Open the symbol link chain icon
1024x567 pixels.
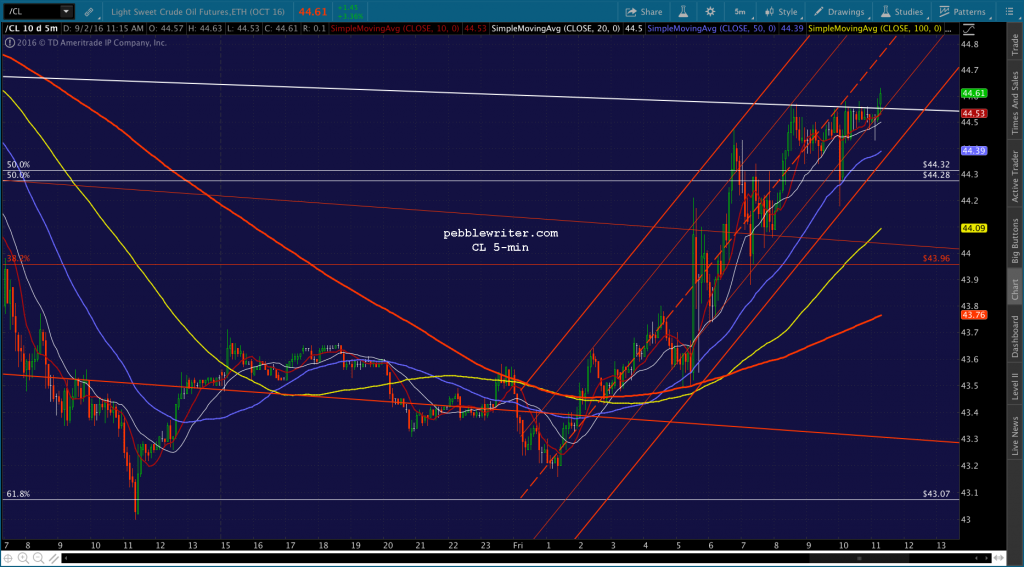89,12
